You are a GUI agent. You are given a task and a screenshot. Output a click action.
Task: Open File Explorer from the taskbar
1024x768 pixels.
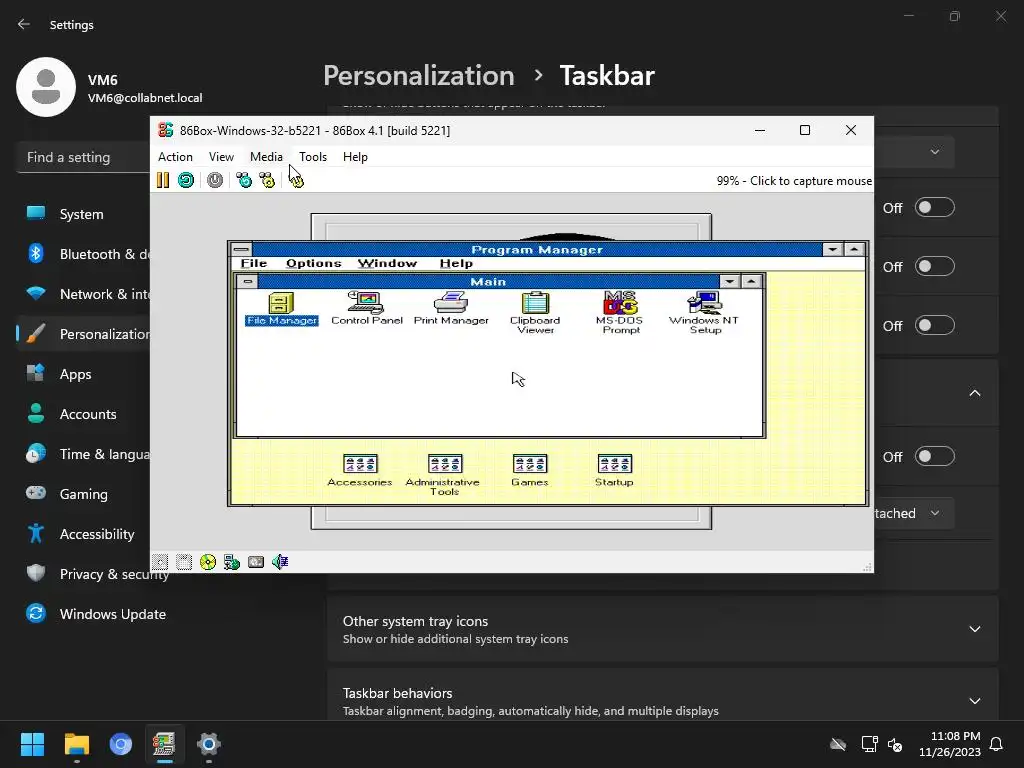point(76,744)
